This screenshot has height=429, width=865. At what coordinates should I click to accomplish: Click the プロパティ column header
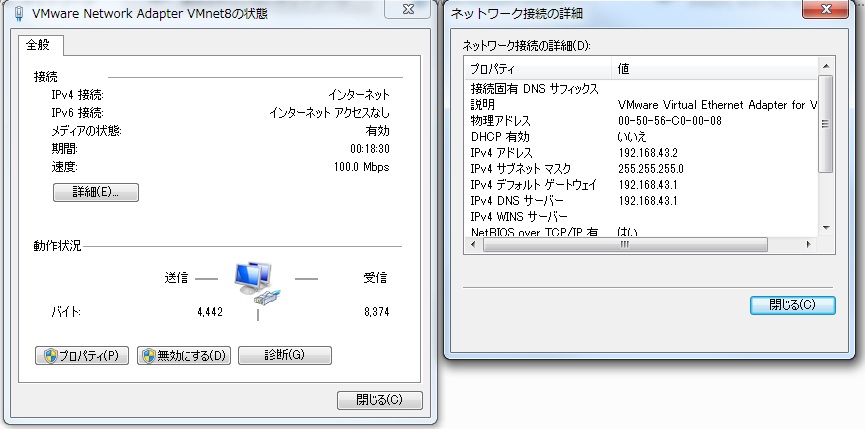[538, 69]
